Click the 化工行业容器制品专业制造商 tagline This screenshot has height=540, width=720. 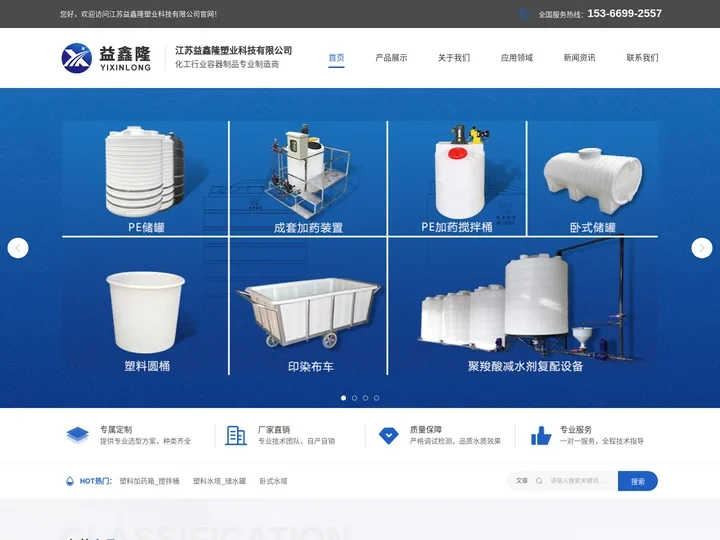(227, 64)
